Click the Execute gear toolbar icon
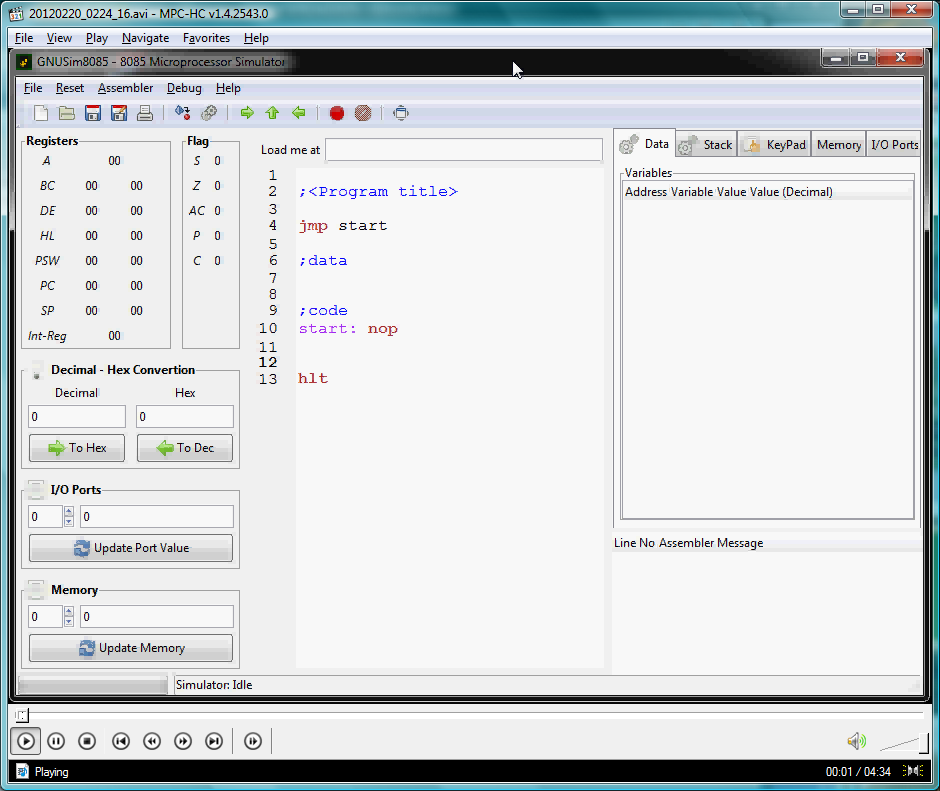Viewport: 940px width, 791px height. click(x=209, y=113)
